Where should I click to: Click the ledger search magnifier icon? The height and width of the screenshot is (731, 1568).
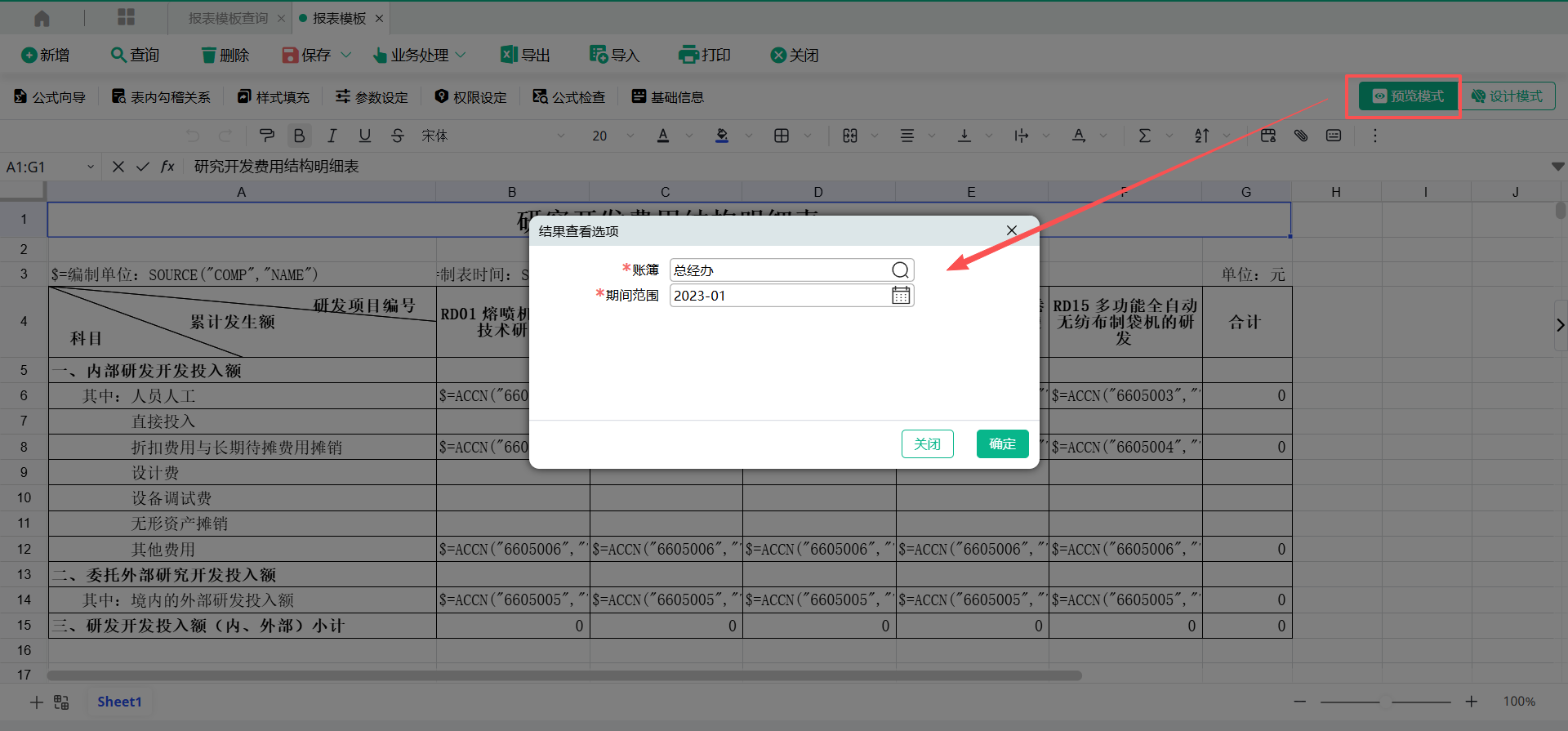[x=900, y=270]
